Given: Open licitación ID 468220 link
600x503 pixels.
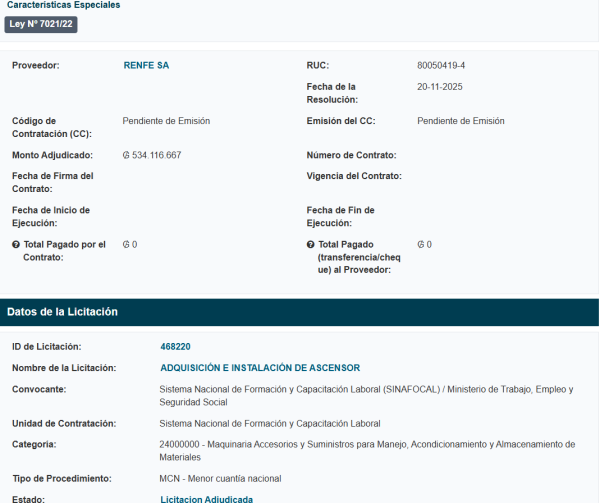Looking at the screenshot, I should (x=175, y=347).
